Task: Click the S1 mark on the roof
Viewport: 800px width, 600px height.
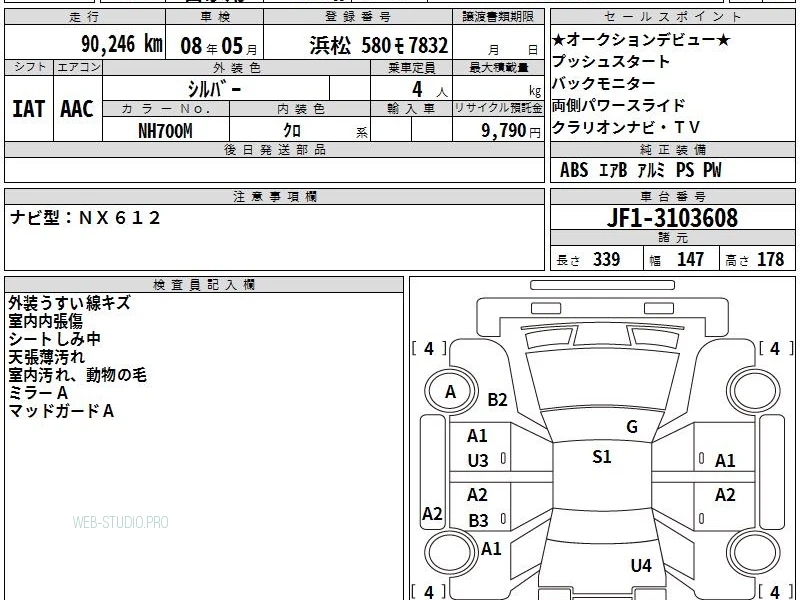Action: [602, 457]
